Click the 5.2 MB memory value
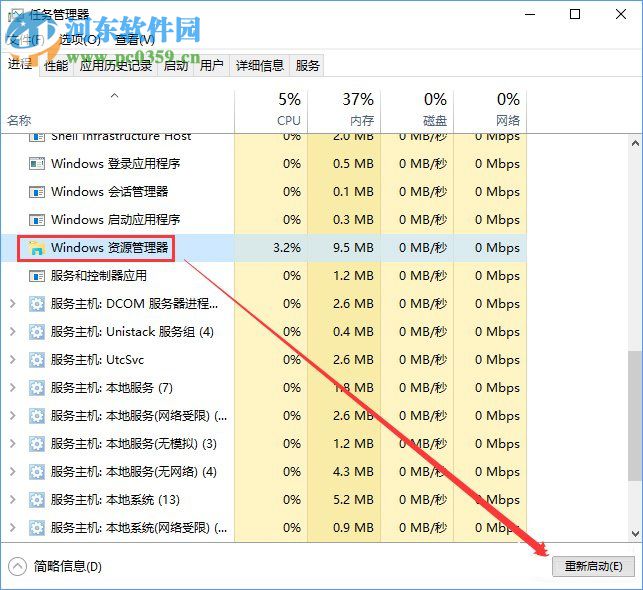The image size is (643, 590). coord(353,500)
